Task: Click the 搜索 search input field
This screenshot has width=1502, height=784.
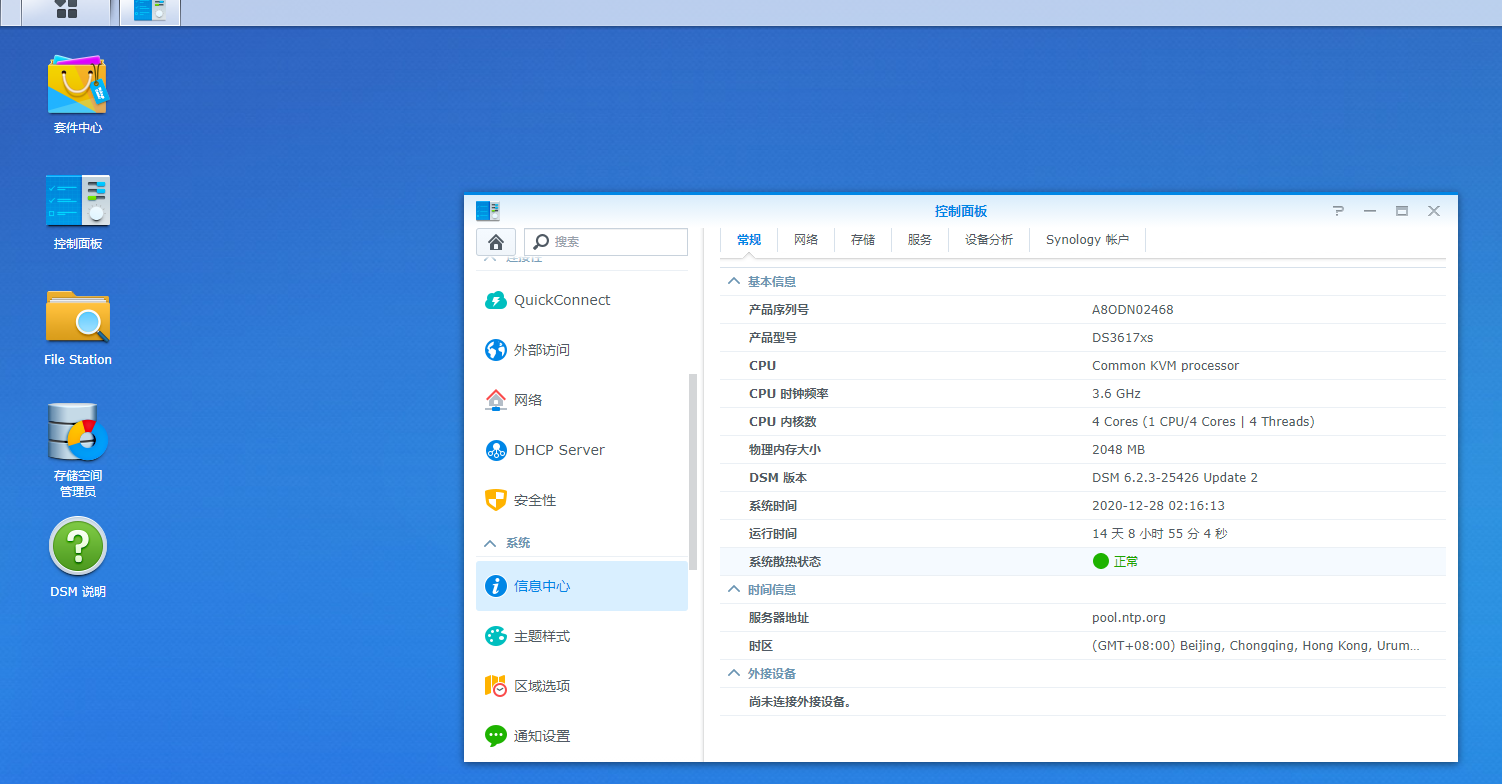Action: (606, 242)
